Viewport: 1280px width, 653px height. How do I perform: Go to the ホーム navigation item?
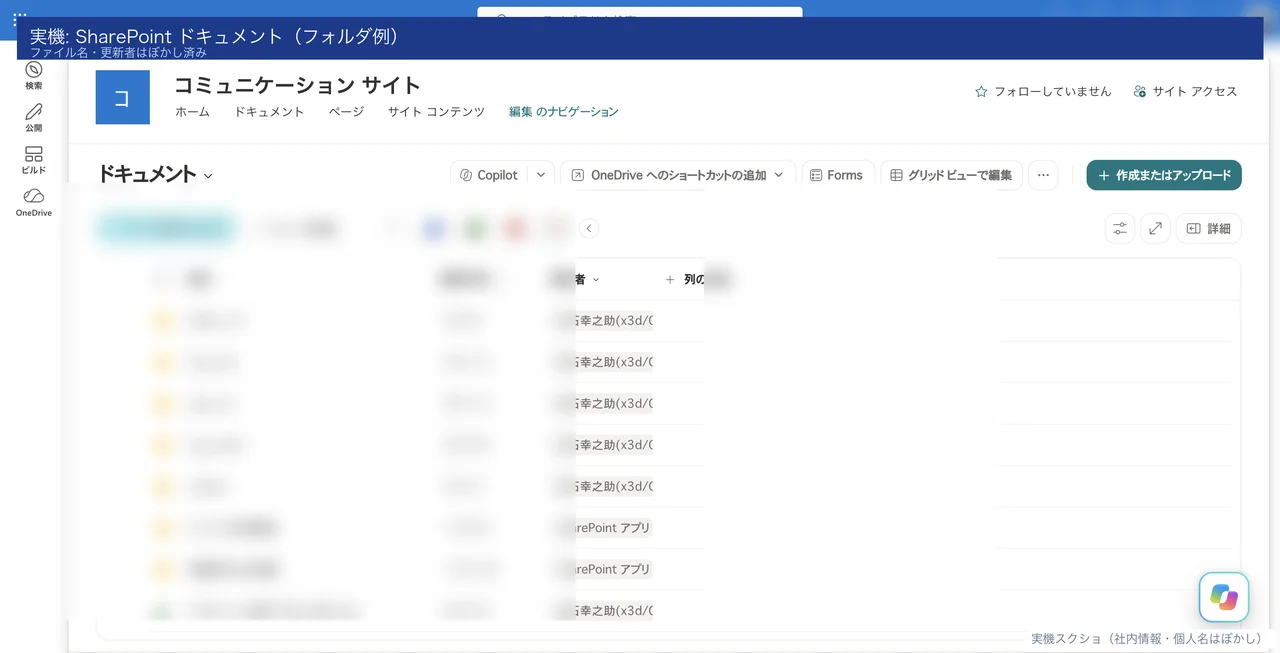coord(192,112)
